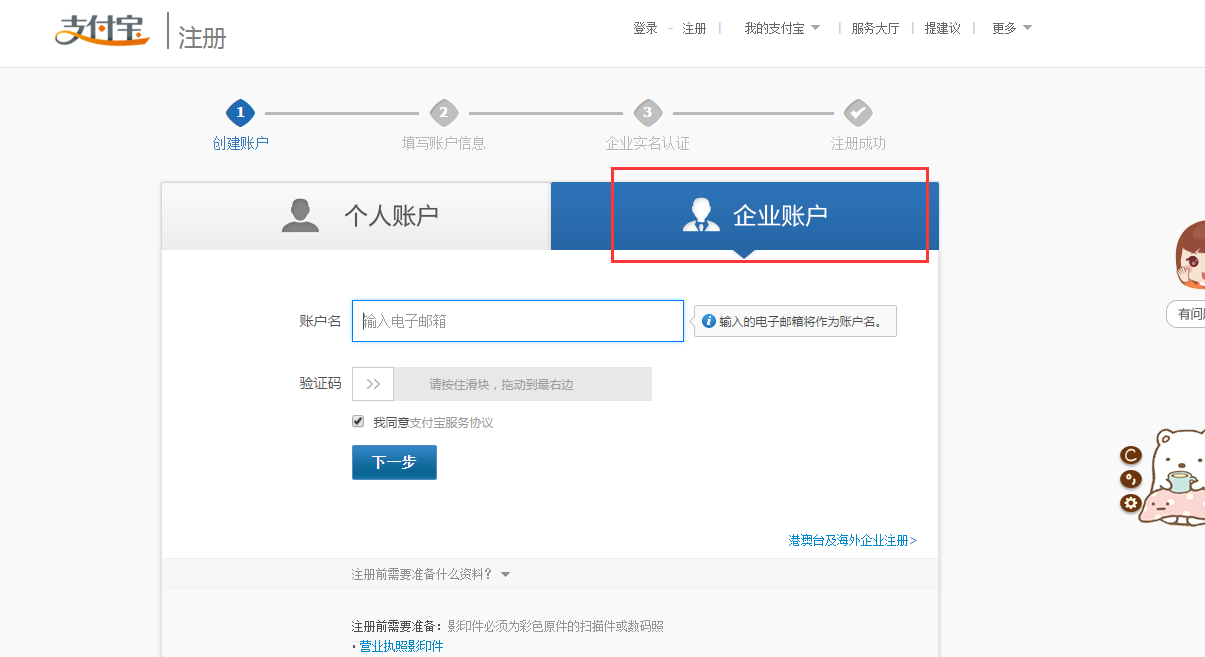Focus the 输入电子邮箱 account name field
Screen dimensions: 1205x657
[518, 321]
